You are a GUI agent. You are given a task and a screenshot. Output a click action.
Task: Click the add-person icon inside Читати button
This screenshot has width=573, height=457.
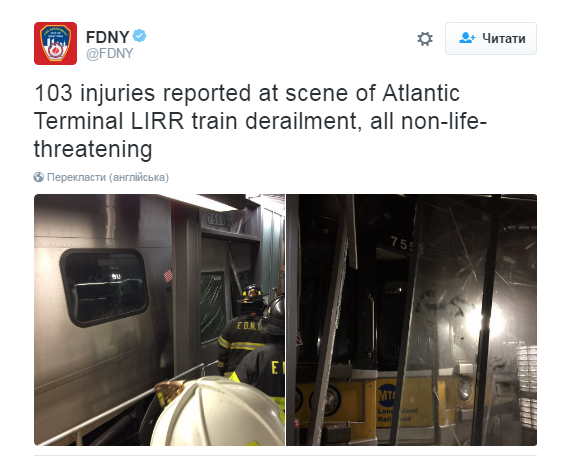[467, 38]
